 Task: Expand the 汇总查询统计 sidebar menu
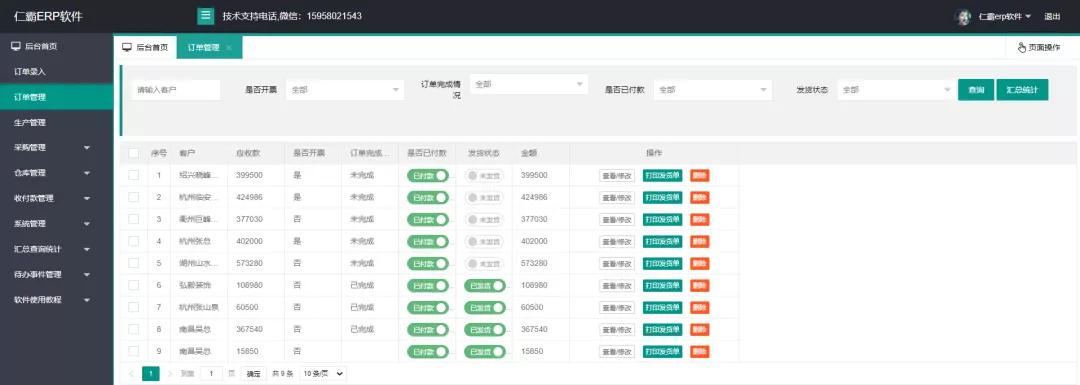(x=56, y=249)
